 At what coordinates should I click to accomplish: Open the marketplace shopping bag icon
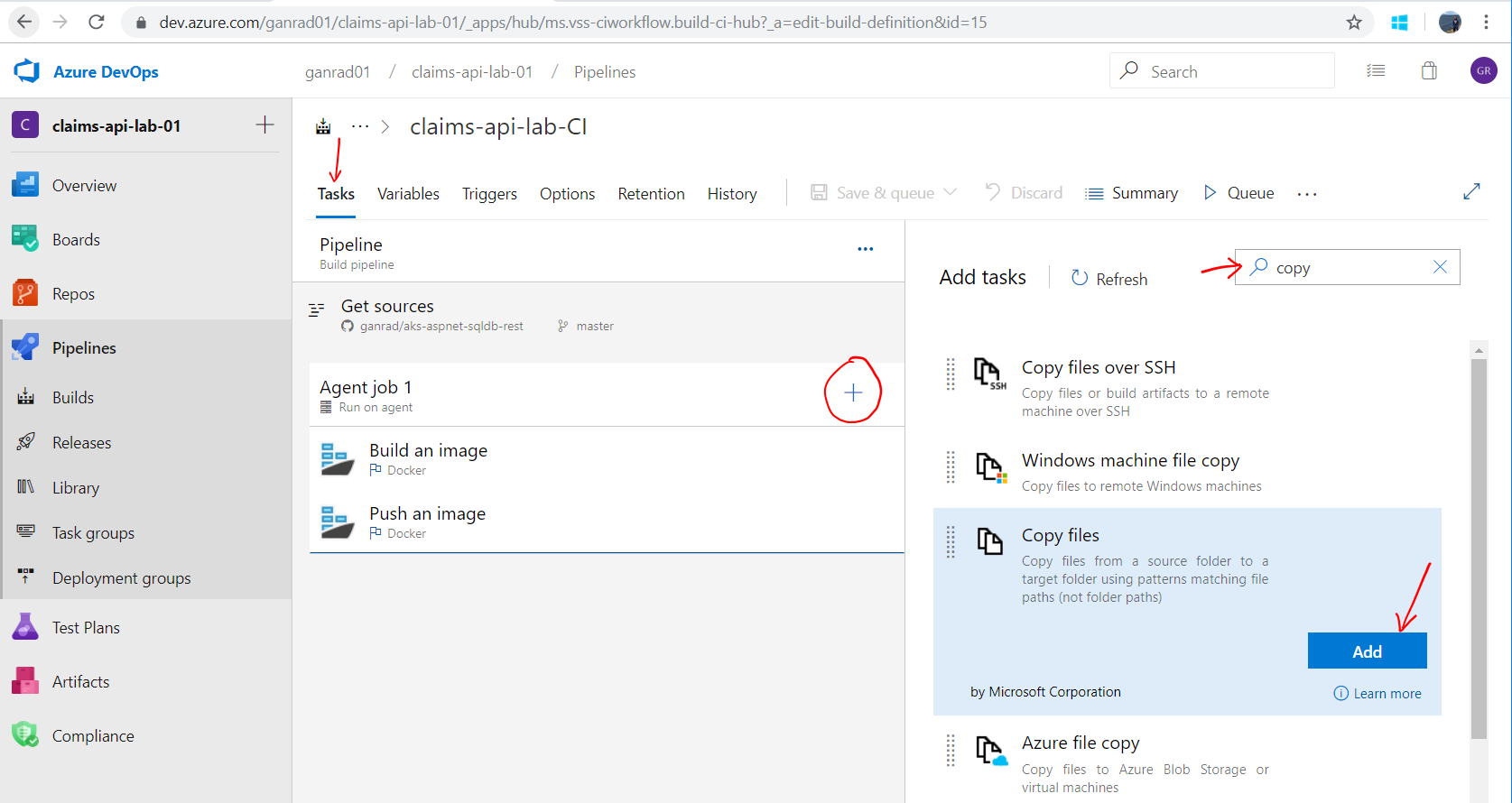coord(1429,70)
